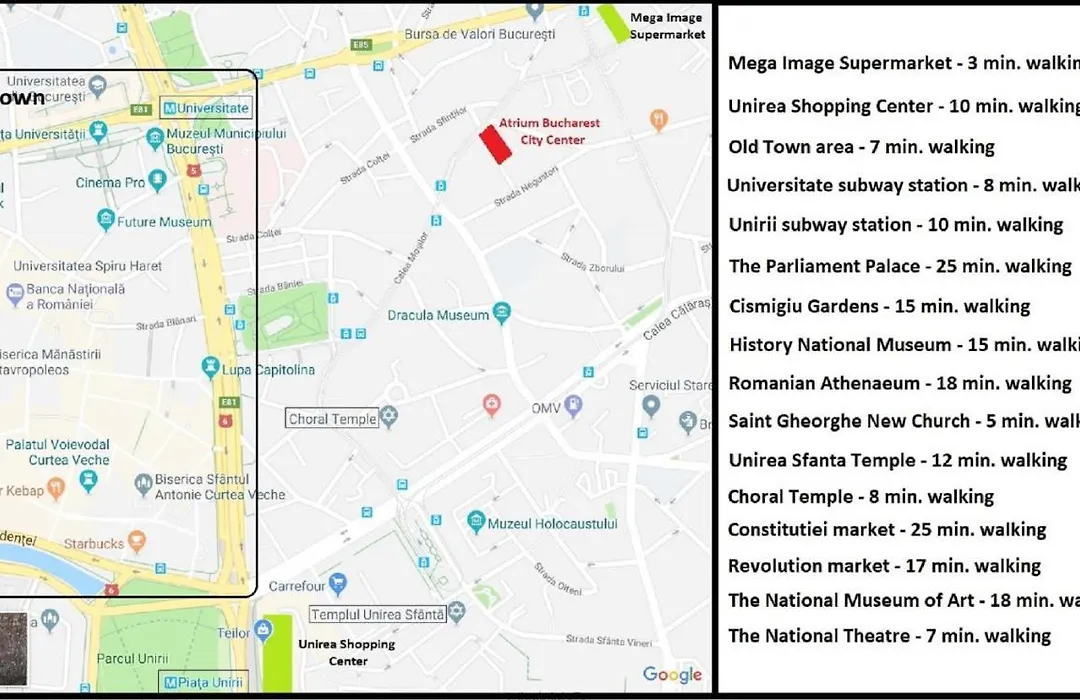1080x700 pixels.
Task: Click the Atrium Bucharest City Center red label
Action: point(550,131)
